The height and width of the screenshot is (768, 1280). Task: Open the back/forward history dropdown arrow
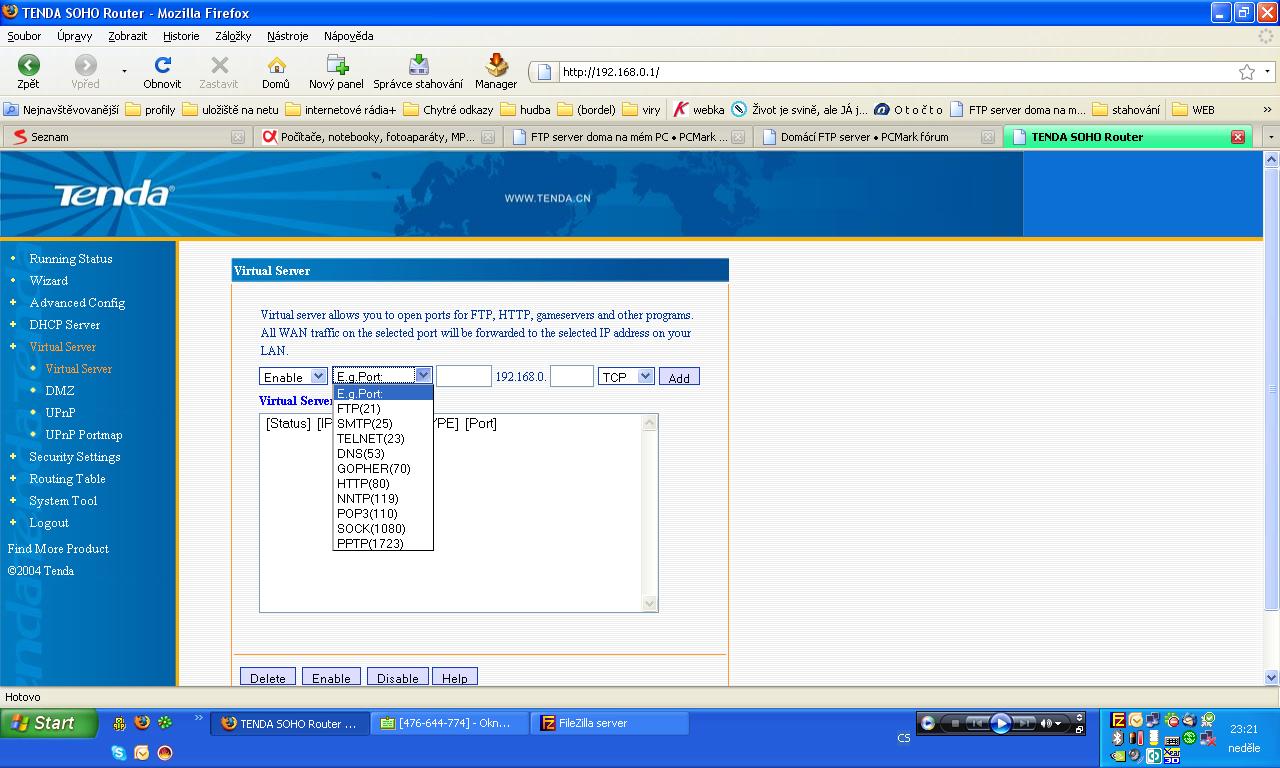pos(124,71)
